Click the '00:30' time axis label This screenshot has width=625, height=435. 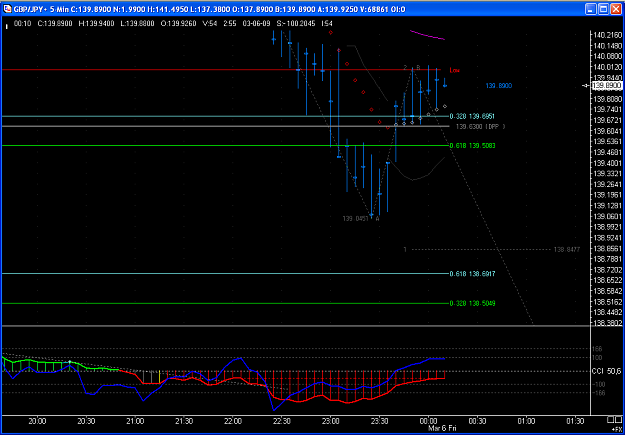point(478,421)
